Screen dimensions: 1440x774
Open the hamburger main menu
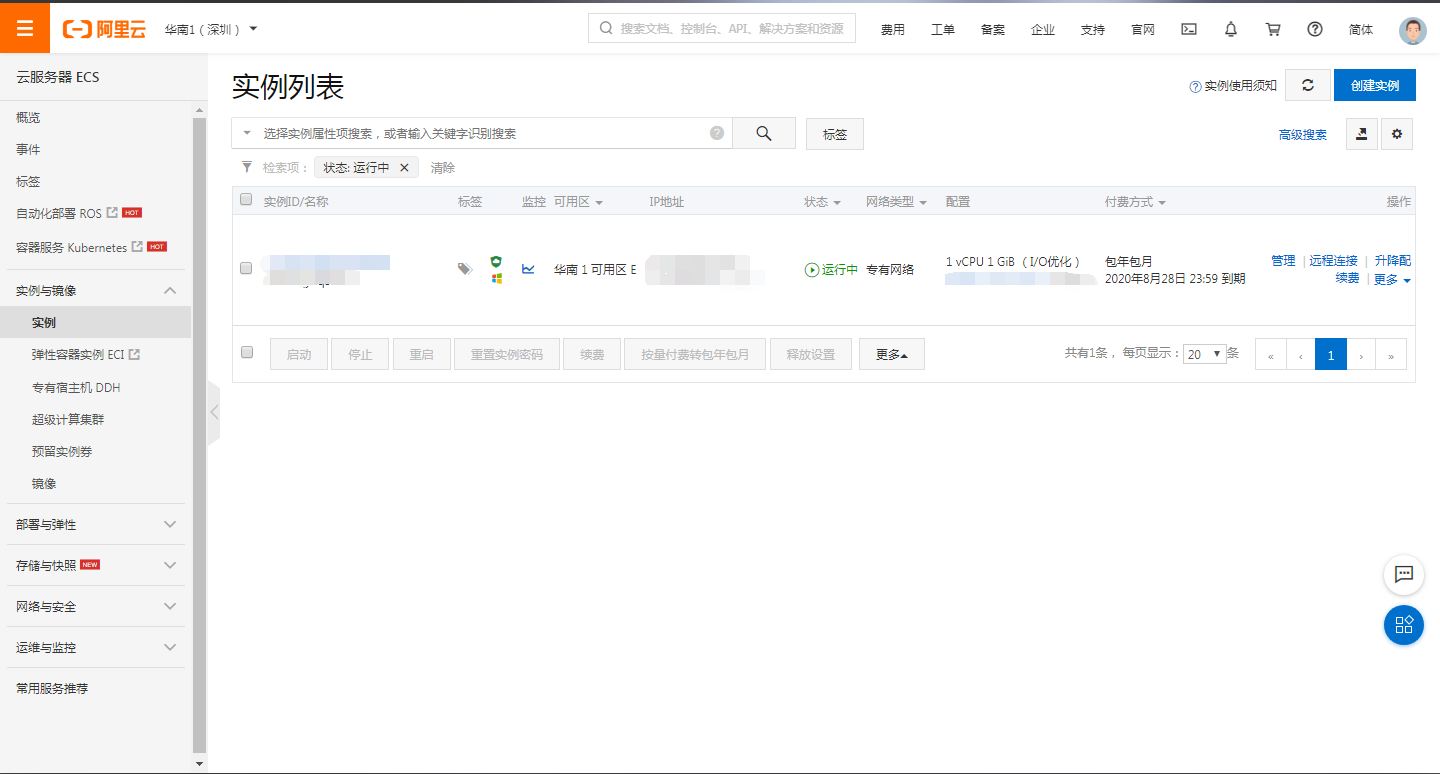coord(25,28)
